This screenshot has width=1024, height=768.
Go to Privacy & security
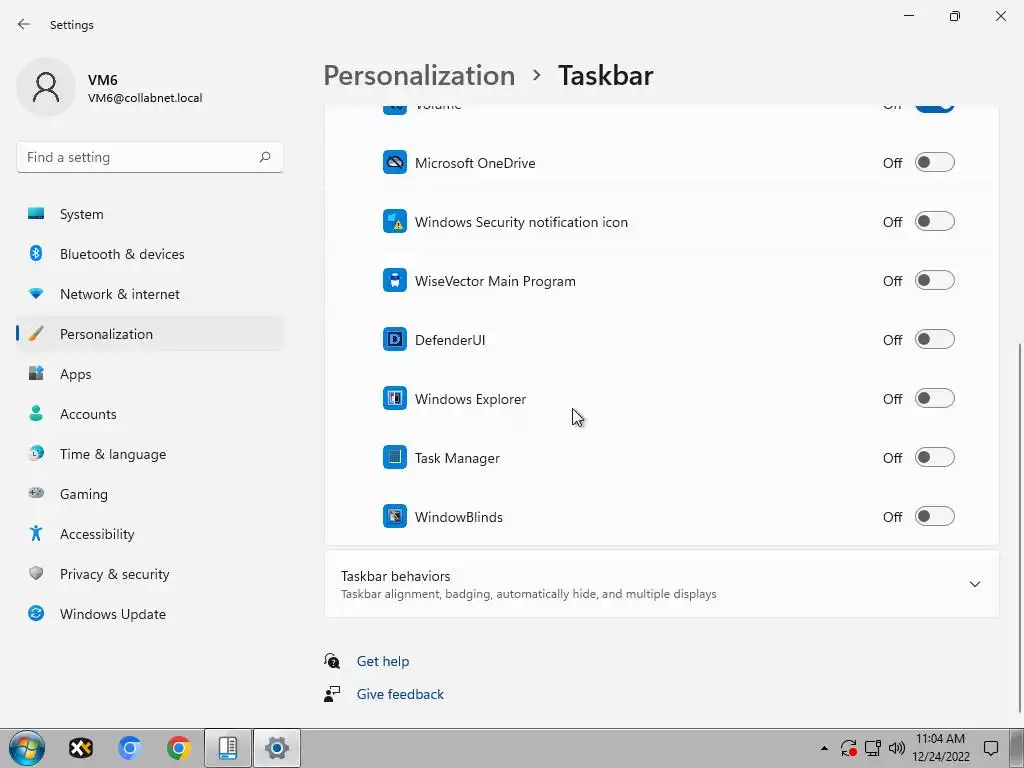pos(150,574)
